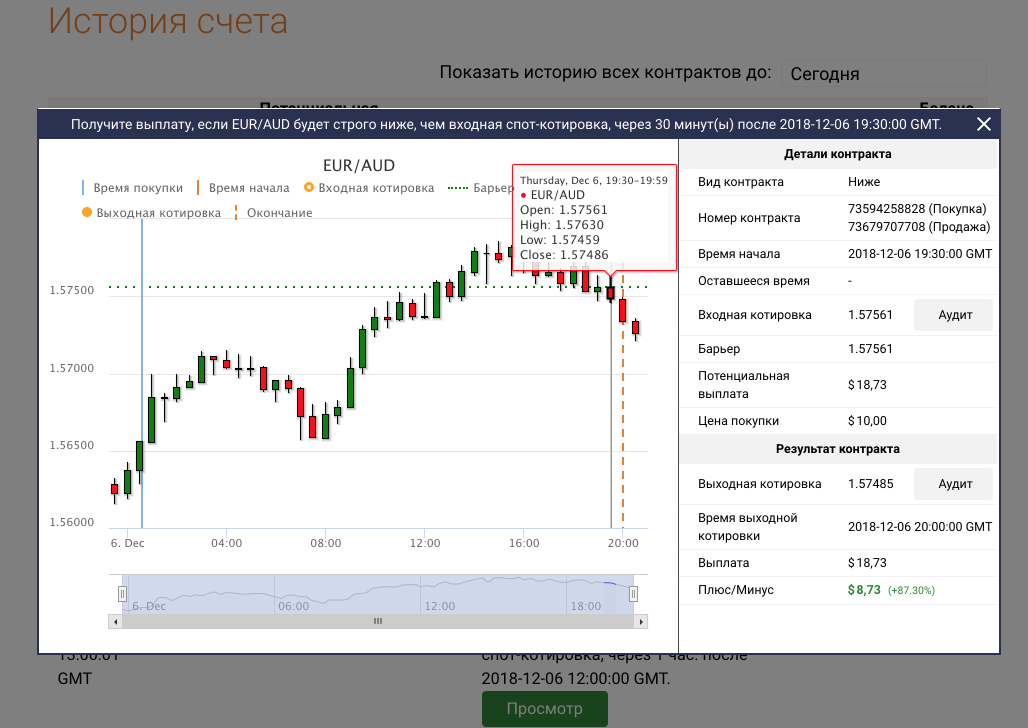Close the contract details popup
The image size is (1028, 728).
pos(983,124)
